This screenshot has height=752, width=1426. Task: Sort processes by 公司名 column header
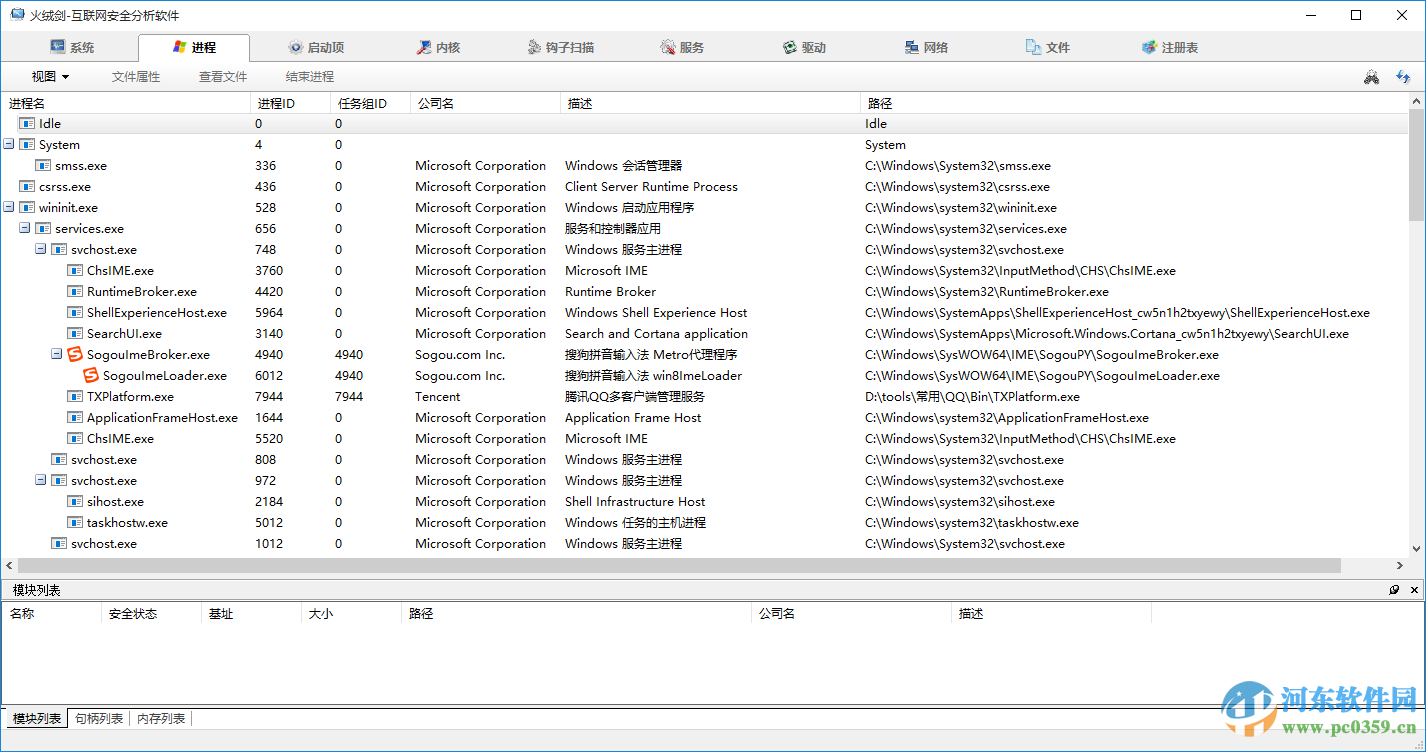[x=486, y=103]
